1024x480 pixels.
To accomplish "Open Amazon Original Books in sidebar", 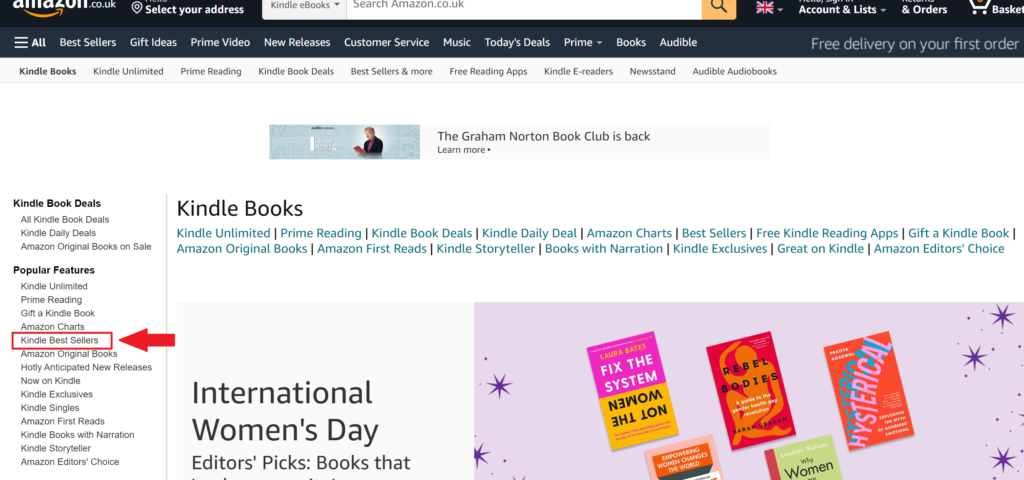I will coord(69,354).
